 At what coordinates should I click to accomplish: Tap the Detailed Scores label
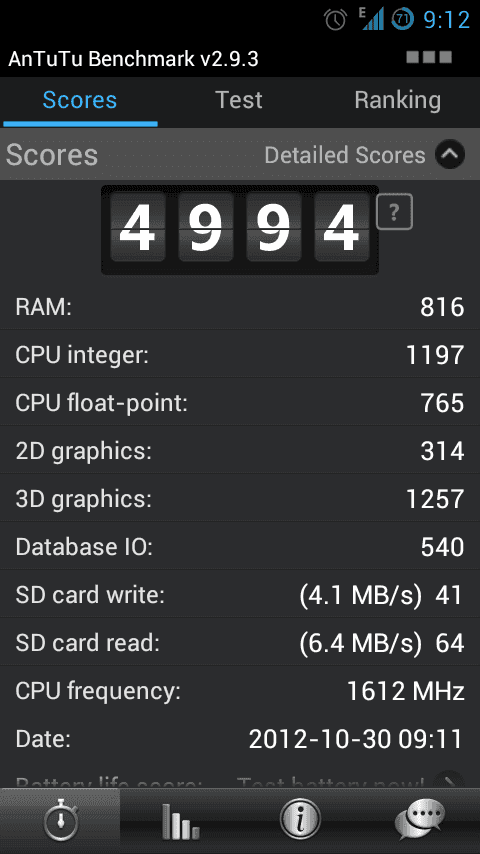tap(344, 155)
